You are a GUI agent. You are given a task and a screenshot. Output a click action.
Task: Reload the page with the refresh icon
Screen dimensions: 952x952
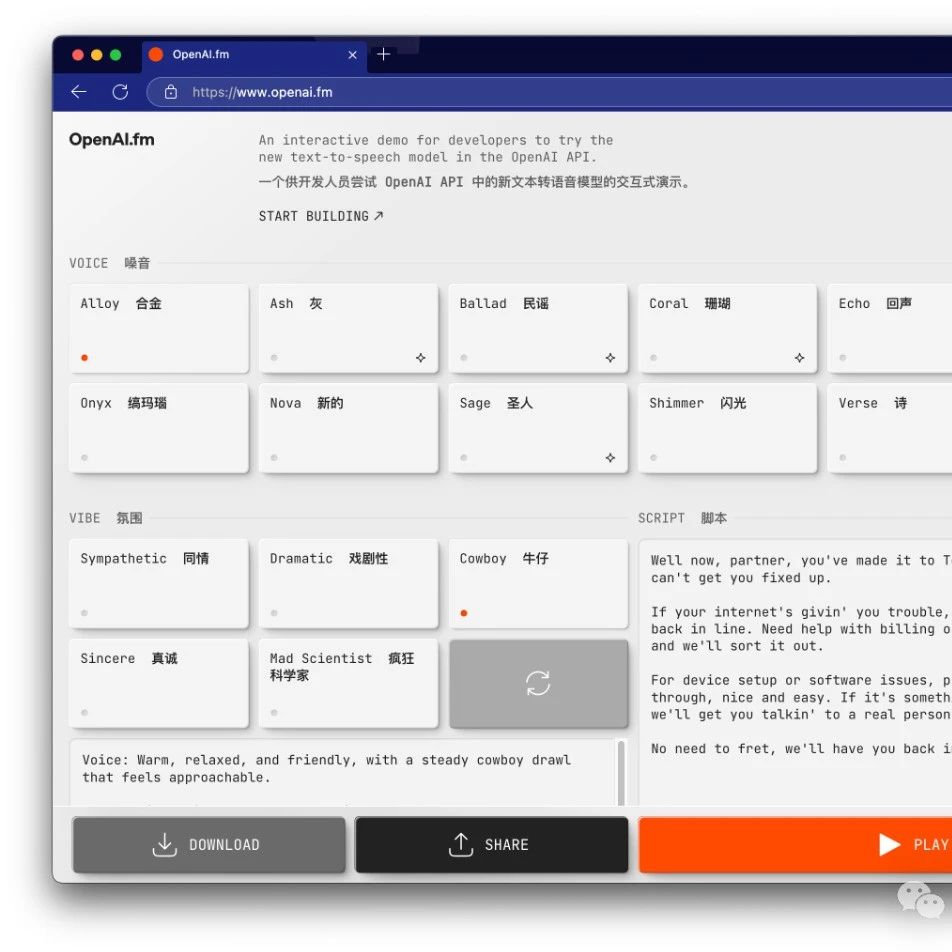[120, 92]
